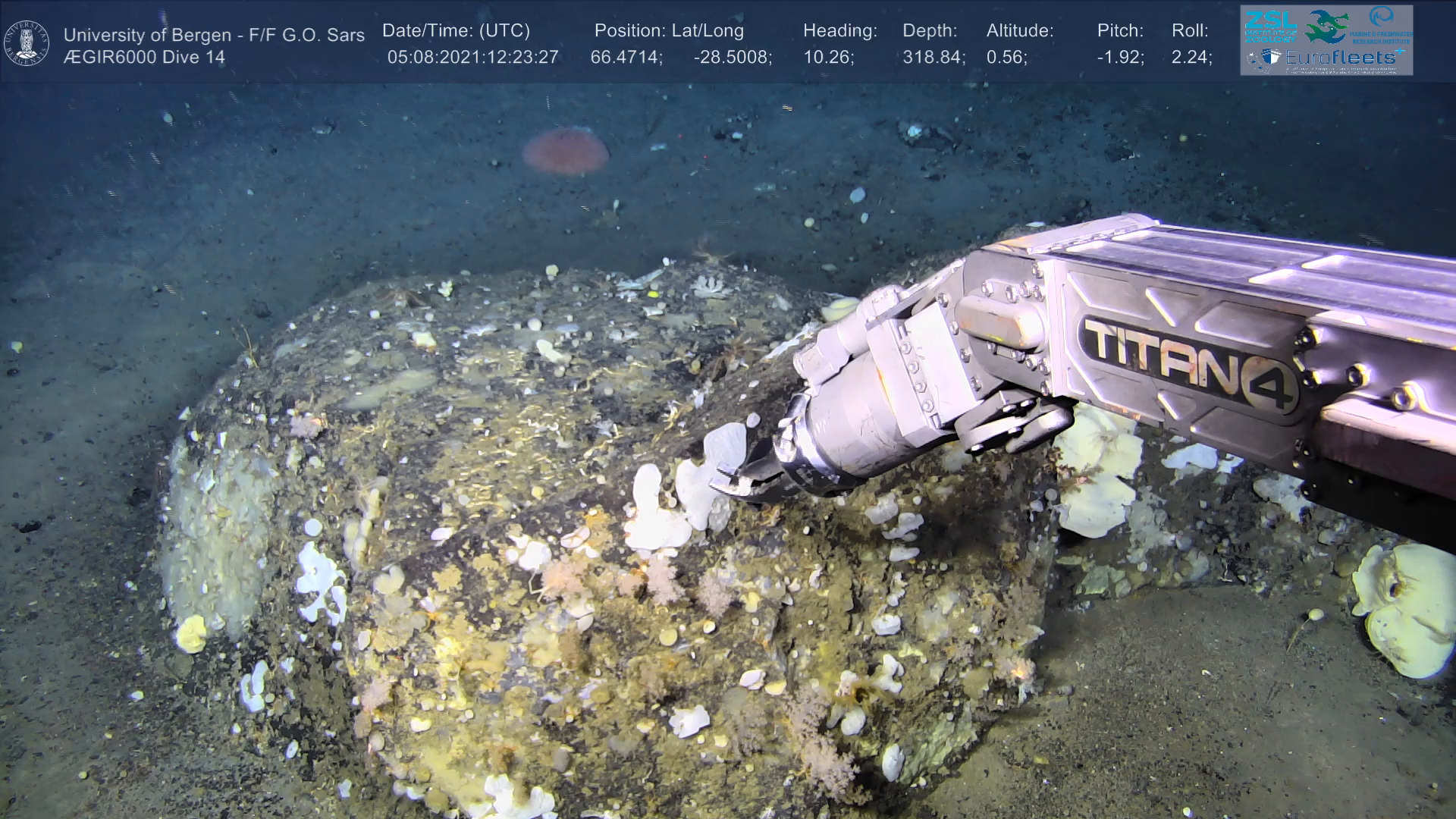The height and width of the screenshot is (819, 1456).
Task: Click the Eurofleets+ logo text
Action: click(1341, 58)
